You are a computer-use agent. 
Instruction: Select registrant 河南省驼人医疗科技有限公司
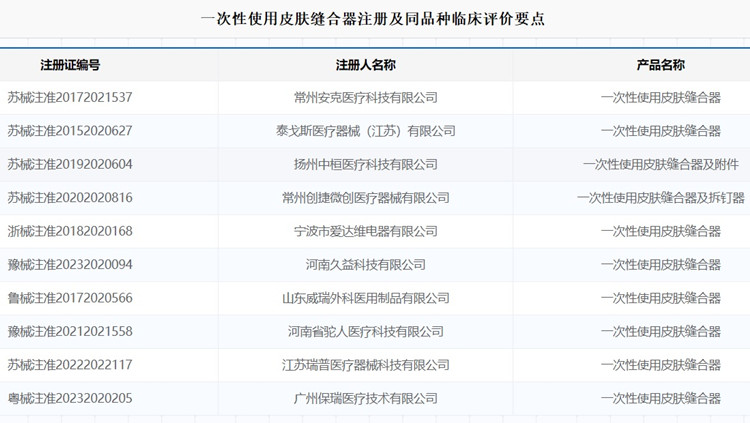coord(366,332)
